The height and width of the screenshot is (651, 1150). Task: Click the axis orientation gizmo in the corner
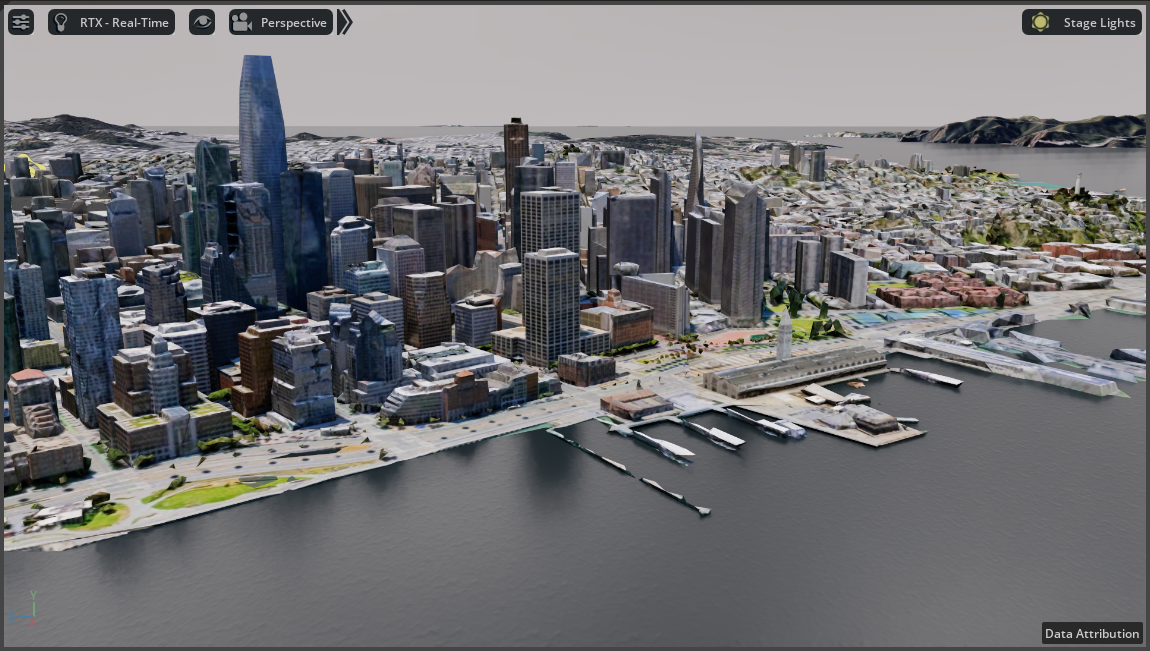click(x=31, y=608)
